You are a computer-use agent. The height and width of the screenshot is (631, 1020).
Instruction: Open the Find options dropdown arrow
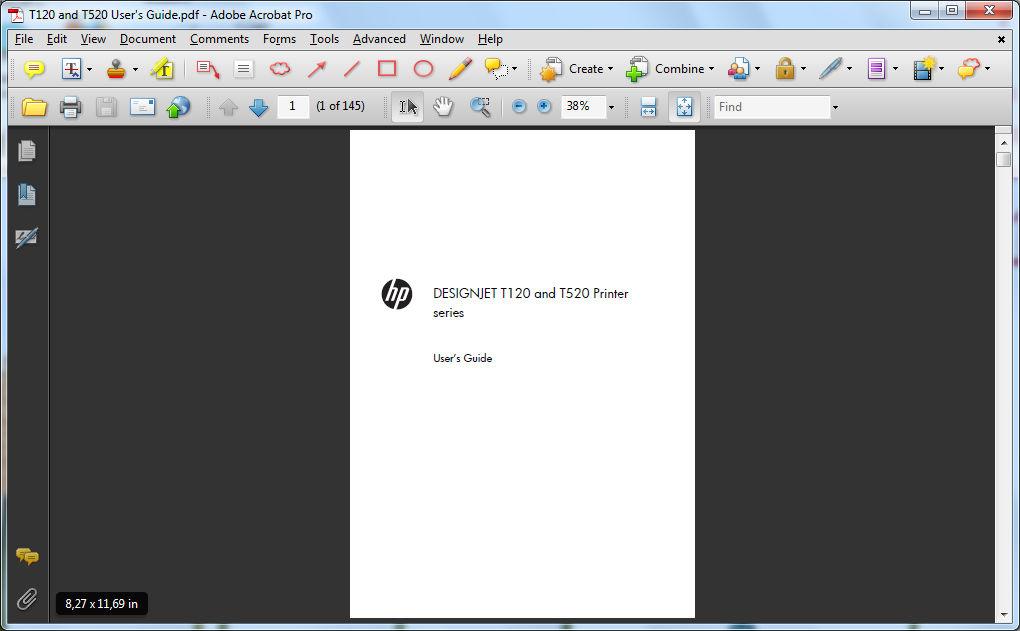[x=835, y=107]
